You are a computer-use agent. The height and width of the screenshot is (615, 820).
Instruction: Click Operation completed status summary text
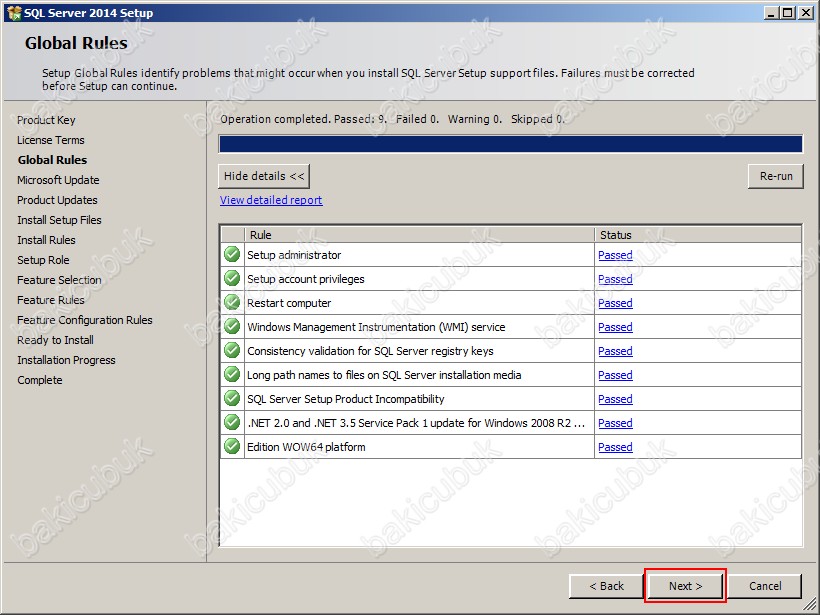pos(392,119)
